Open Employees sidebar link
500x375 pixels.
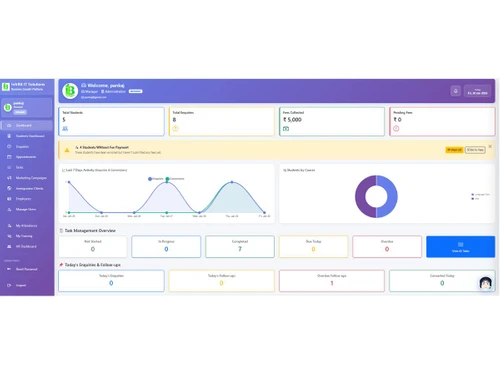click(x=27, y=199)
